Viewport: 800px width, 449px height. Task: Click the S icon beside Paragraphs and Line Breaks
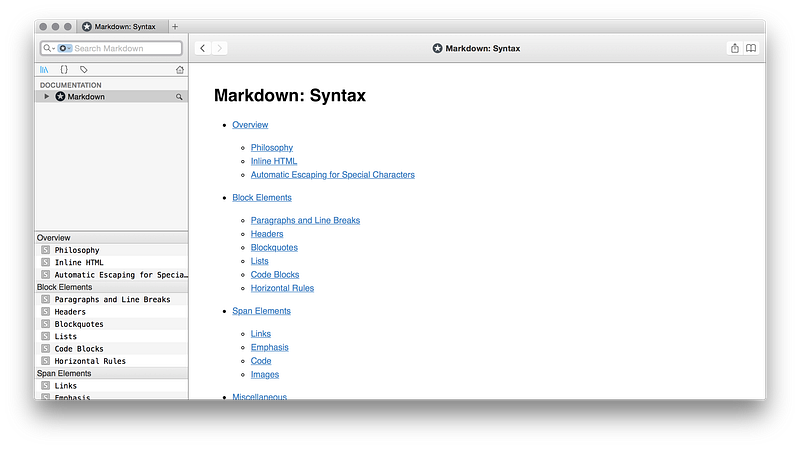pyautogui.click(x=45, y=300)
